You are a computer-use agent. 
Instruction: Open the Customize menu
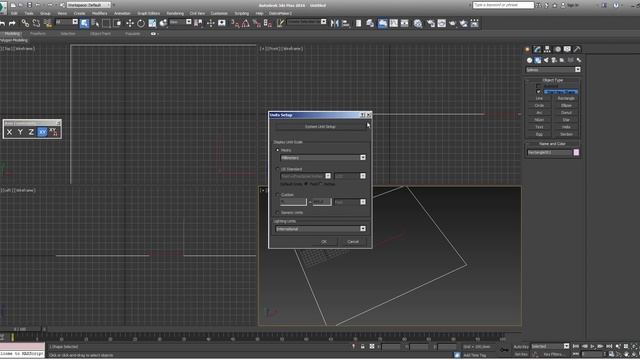[x=219, y=13]
